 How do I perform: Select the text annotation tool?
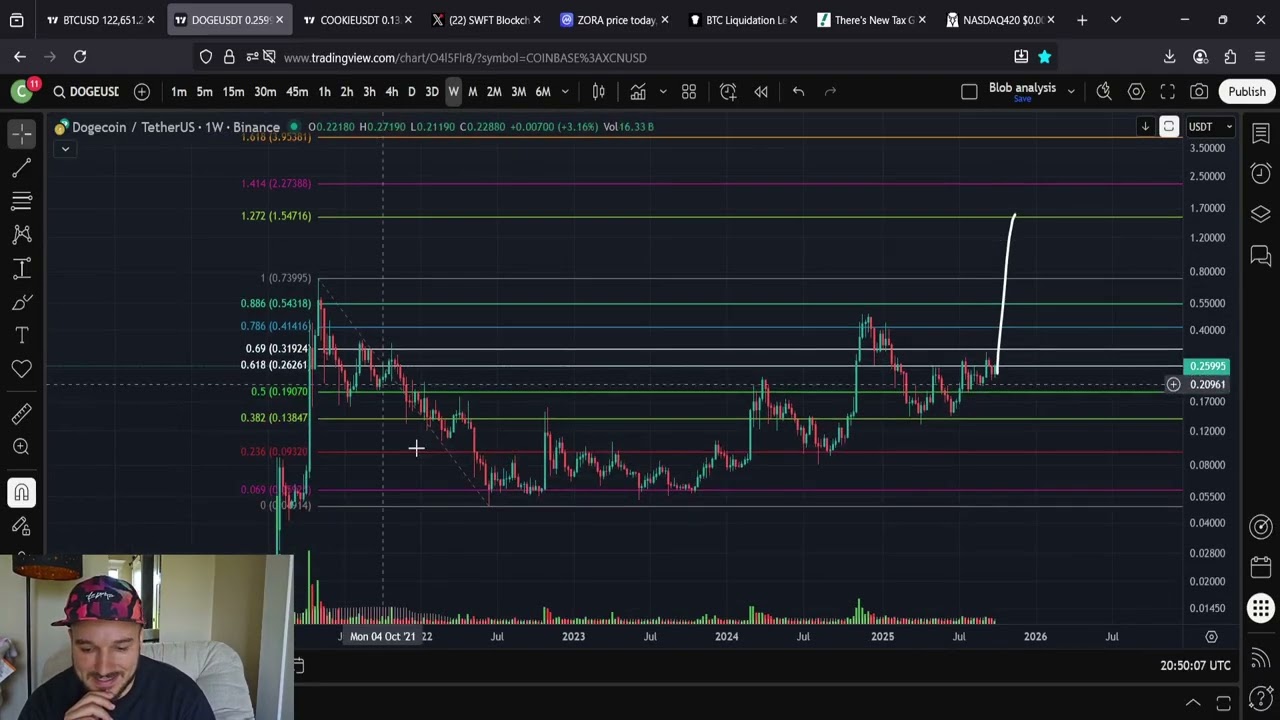coord(21,335)
